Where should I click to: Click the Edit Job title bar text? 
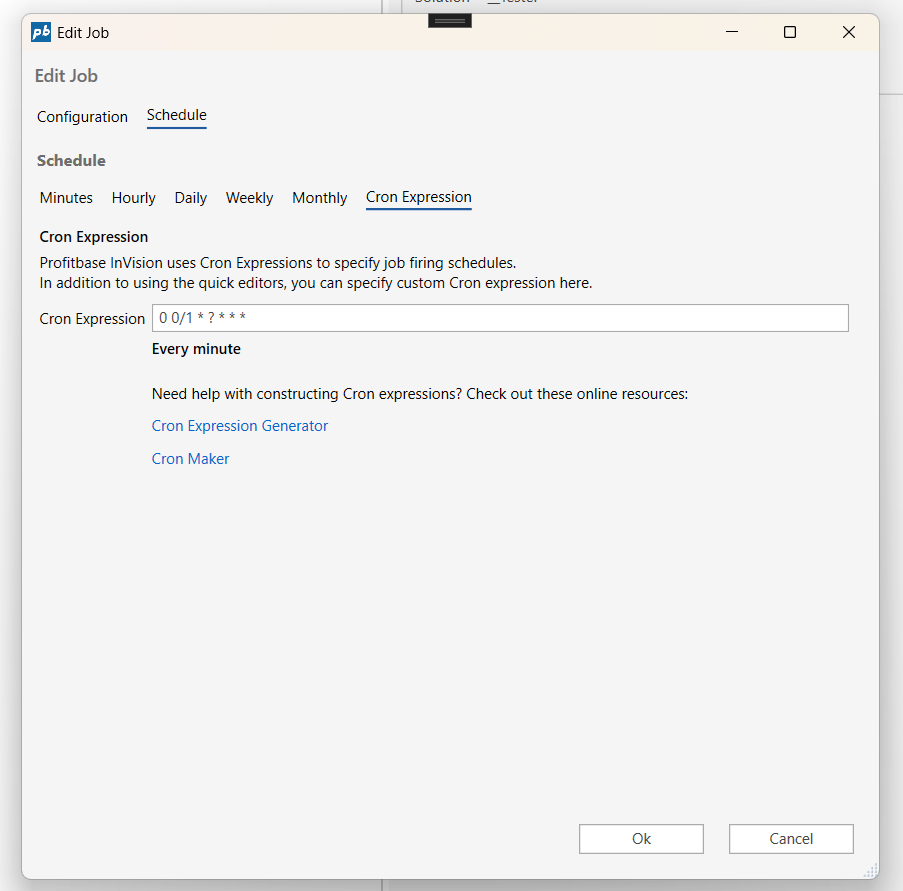[83, 32]
